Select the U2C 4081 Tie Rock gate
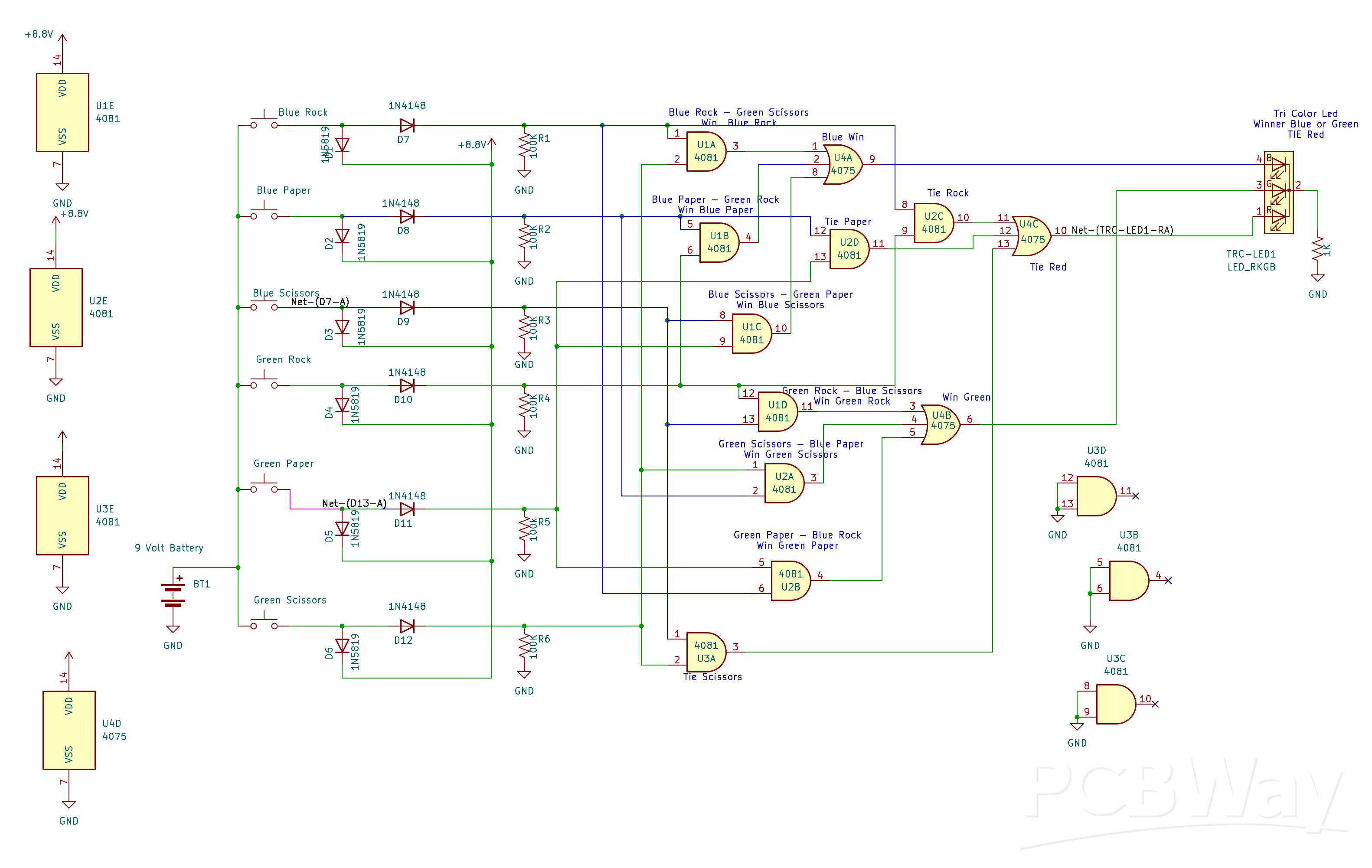Image resolution: width=1372 pixels, height=868 pixels. (x=934, y=223)
